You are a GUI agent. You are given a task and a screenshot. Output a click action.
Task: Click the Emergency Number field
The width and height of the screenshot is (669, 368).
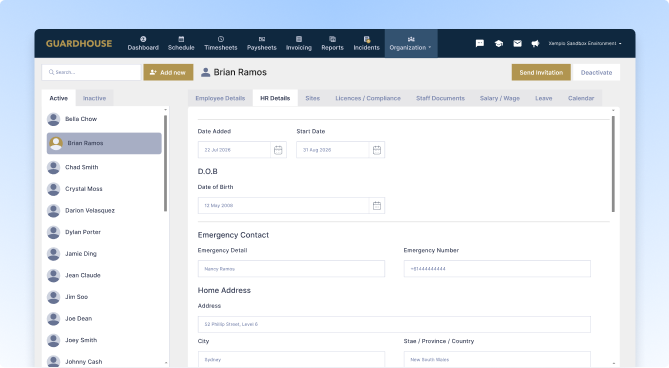tap(497, 269)
